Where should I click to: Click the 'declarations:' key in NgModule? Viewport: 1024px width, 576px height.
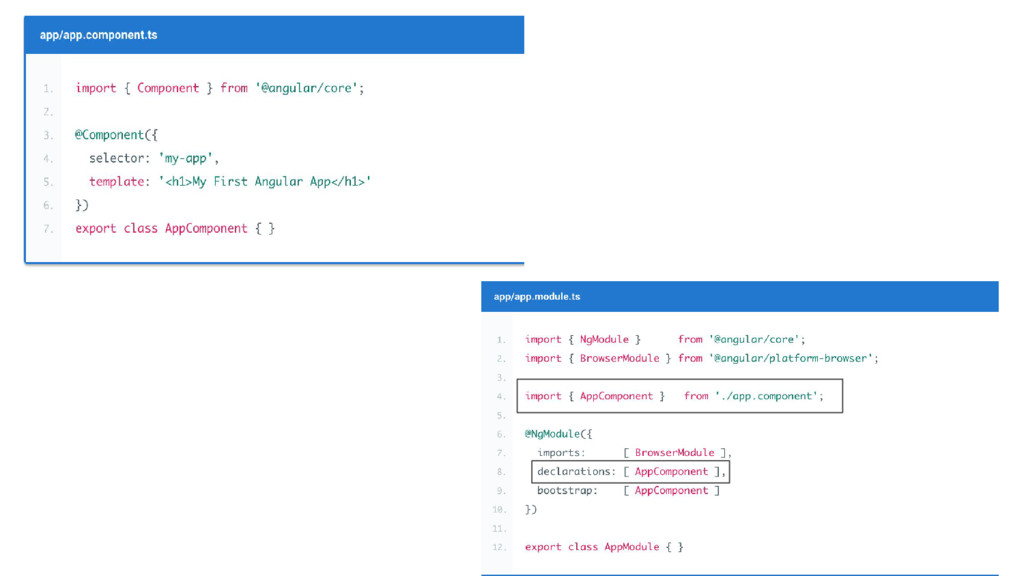[x=576, y=472]
